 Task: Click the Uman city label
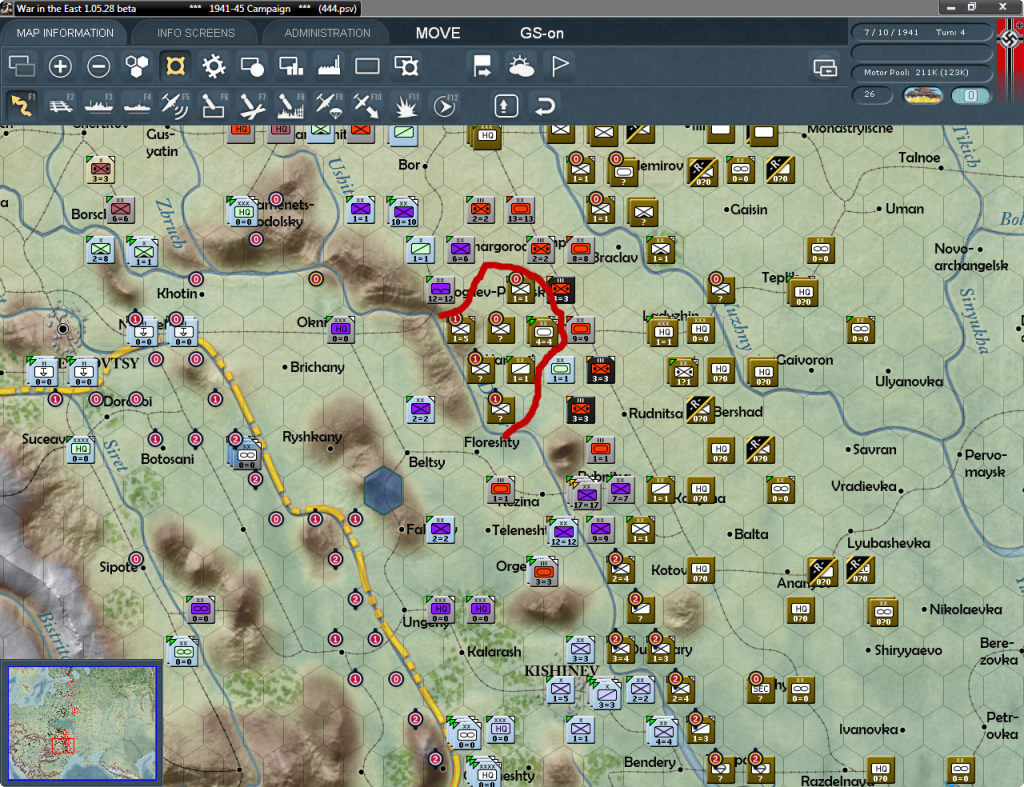tap(904, 209)
